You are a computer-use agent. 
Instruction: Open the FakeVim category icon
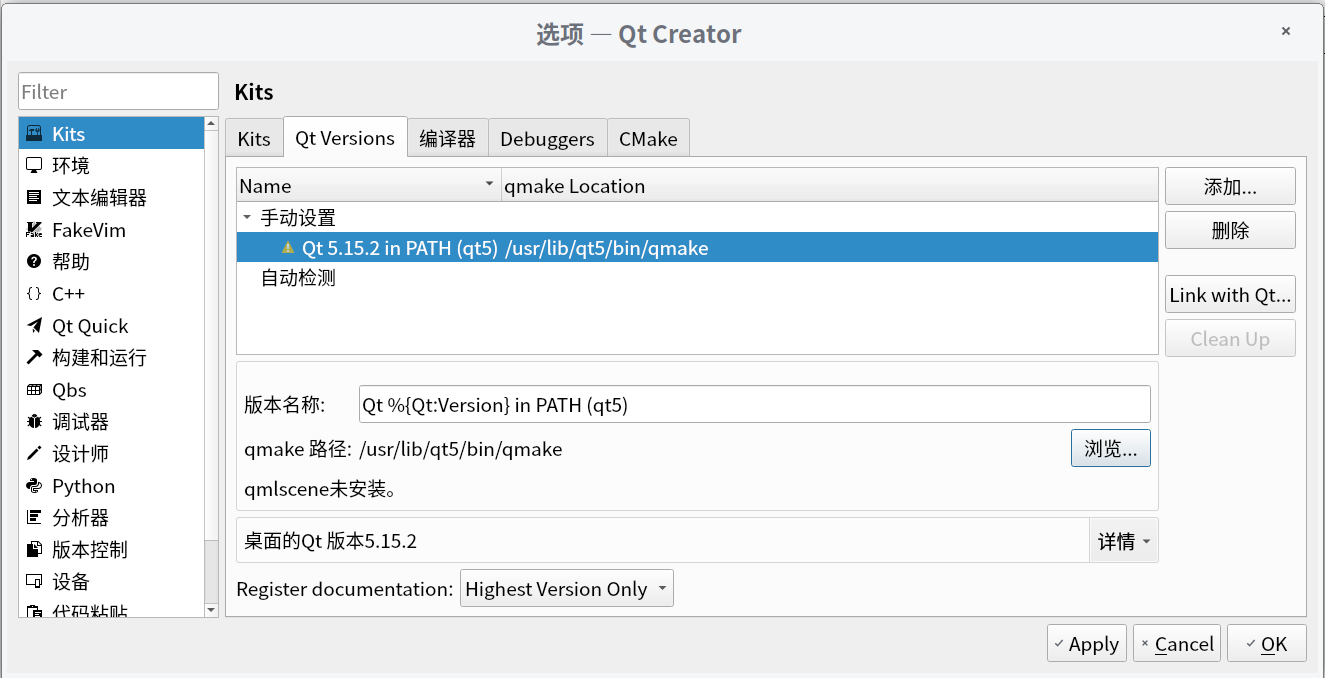(x=34, y=230)
